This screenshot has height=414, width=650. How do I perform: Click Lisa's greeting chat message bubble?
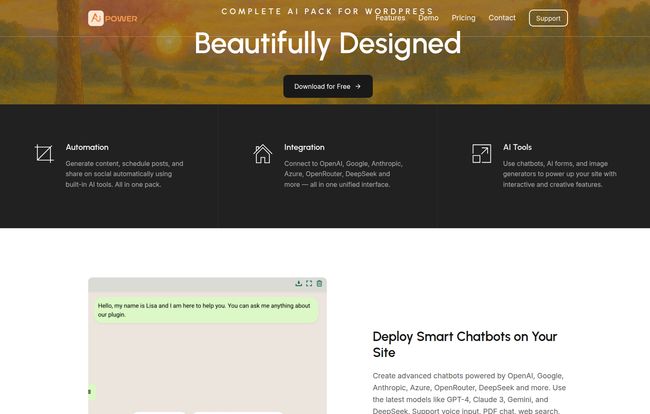(x=206, y=309)
